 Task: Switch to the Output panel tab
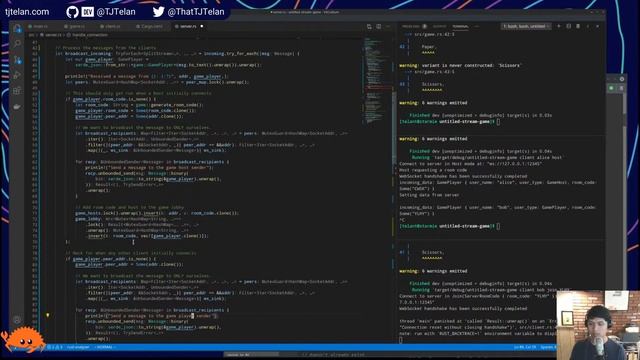[439, 26]
